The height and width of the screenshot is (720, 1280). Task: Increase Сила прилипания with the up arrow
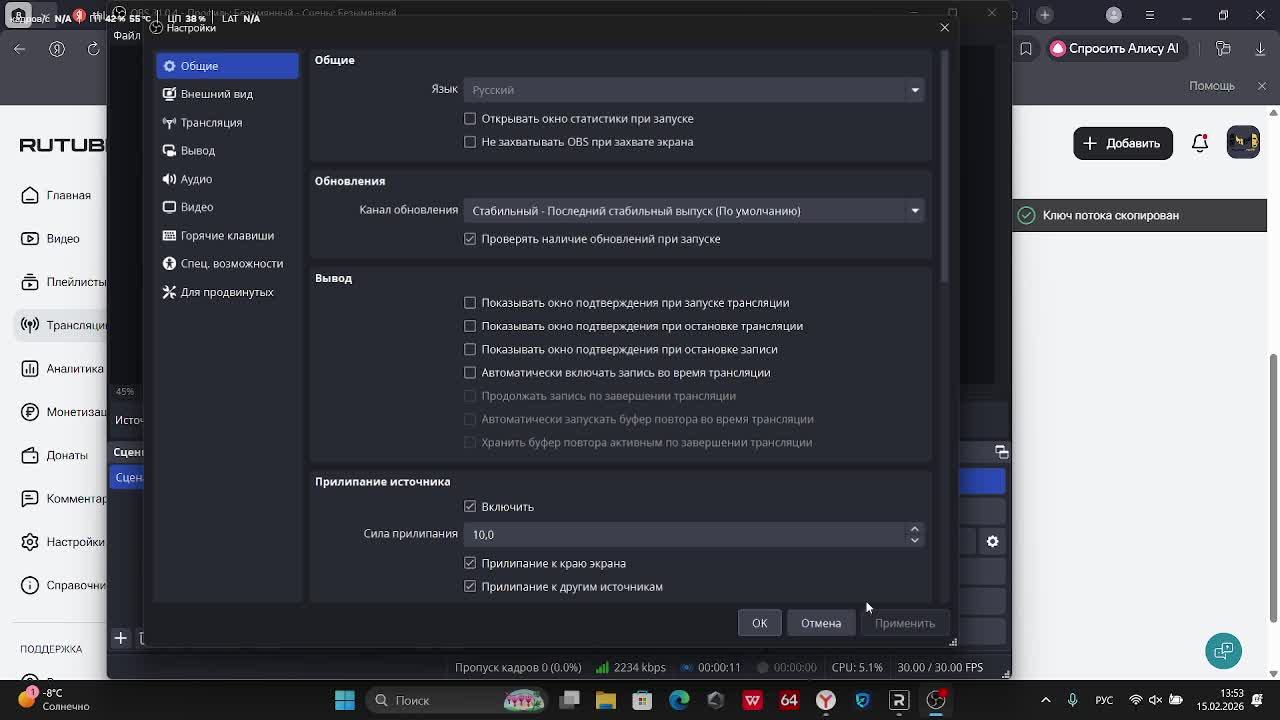(914, 529)
